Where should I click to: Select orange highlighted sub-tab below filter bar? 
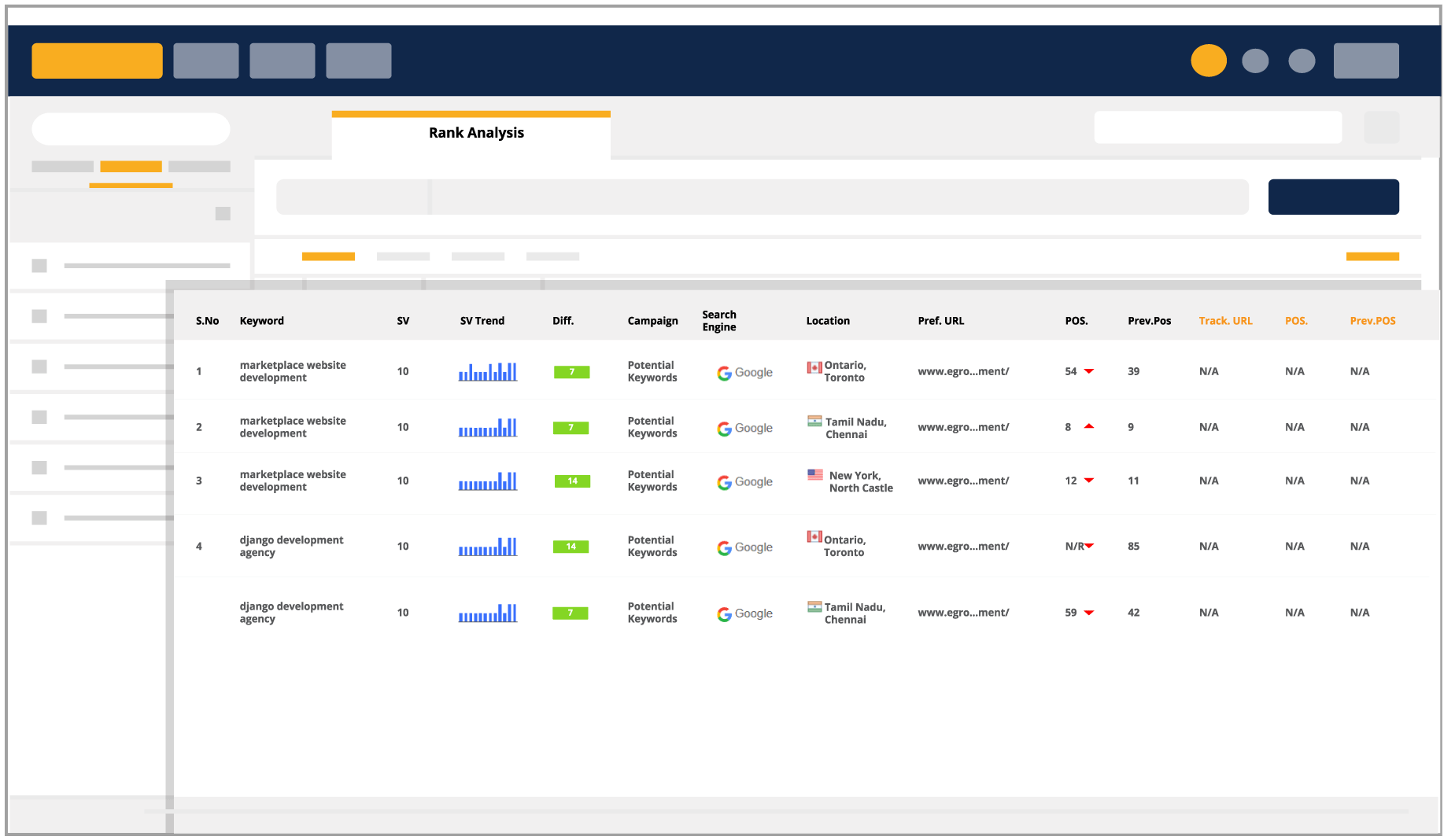328,256
